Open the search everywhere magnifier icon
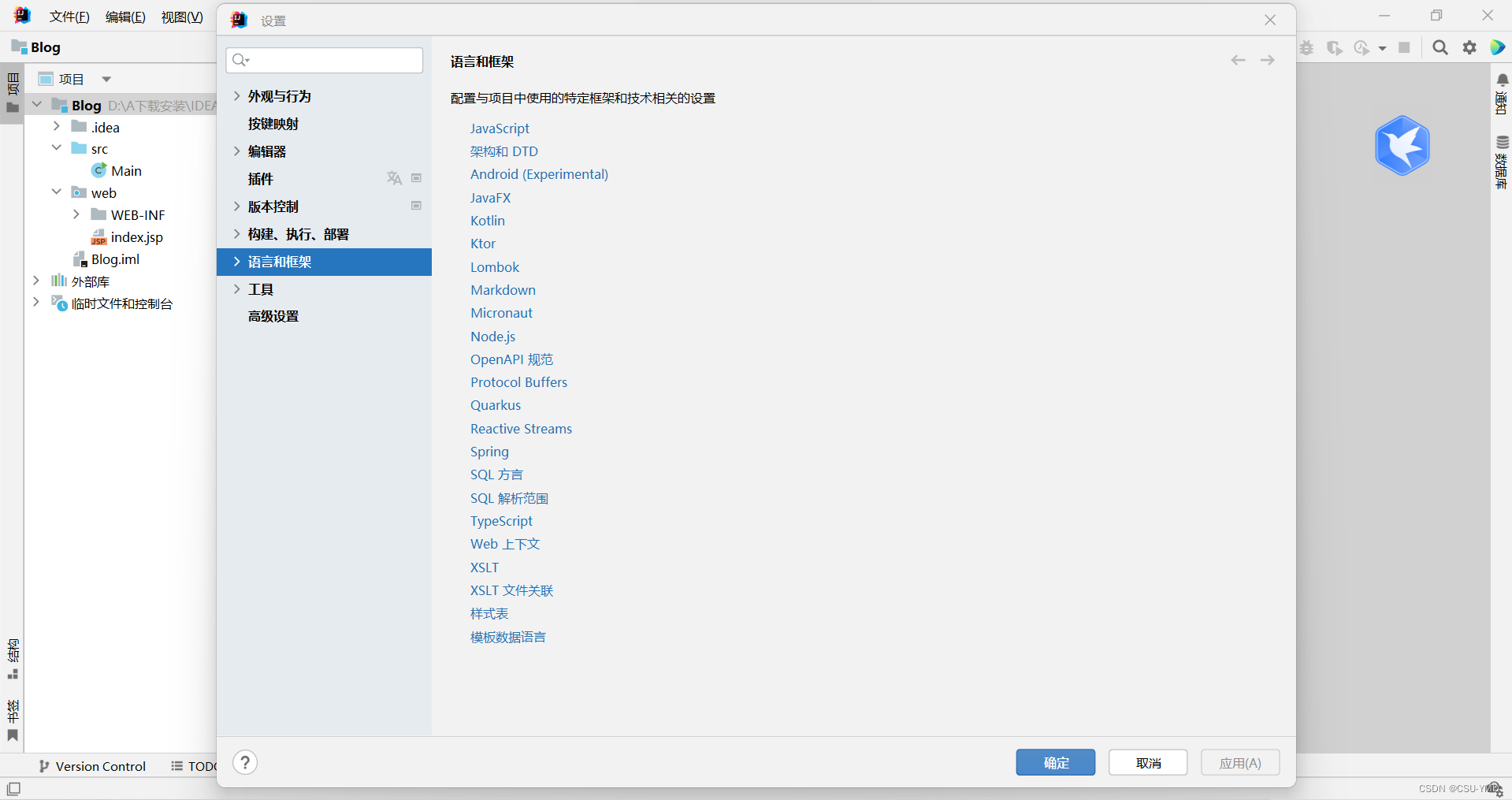 point(1440,47)
